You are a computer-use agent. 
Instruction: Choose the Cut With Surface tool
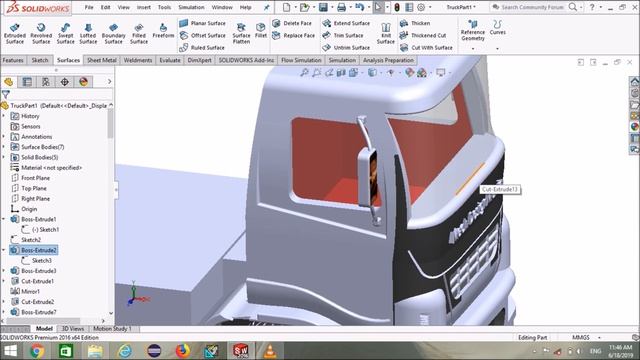pyautogui.click(x=426, y=48)
